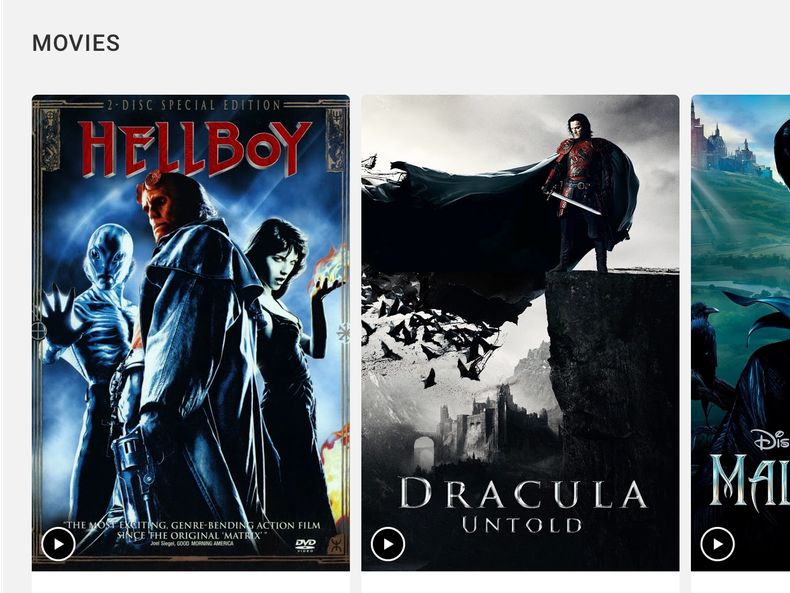This screenshot has width=790, height=593.
Task: Click the play icon on Maleficent poster
Action: pos(717,544)
